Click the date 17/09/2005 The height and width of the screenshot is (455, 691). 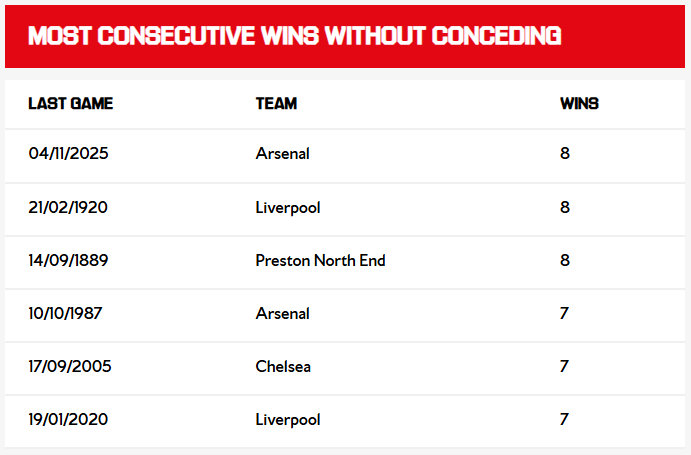click(x=70, y=367)
